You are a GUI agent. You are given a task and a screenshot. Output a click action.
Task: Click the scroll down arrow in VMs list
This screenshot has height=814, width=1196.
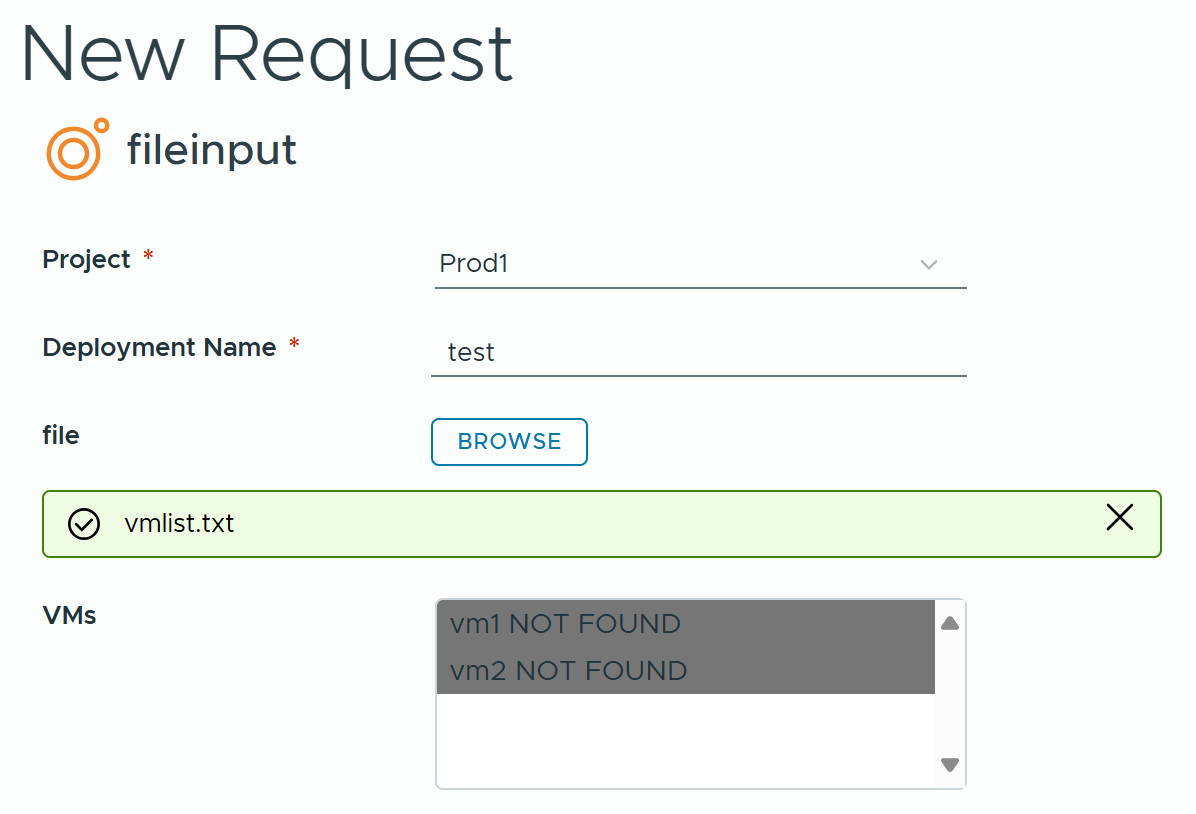click(950, 765)
